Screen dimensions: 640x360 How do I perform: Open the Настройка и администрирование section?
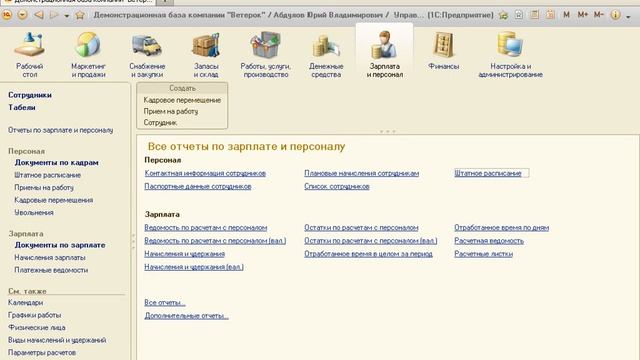point(510,55)
